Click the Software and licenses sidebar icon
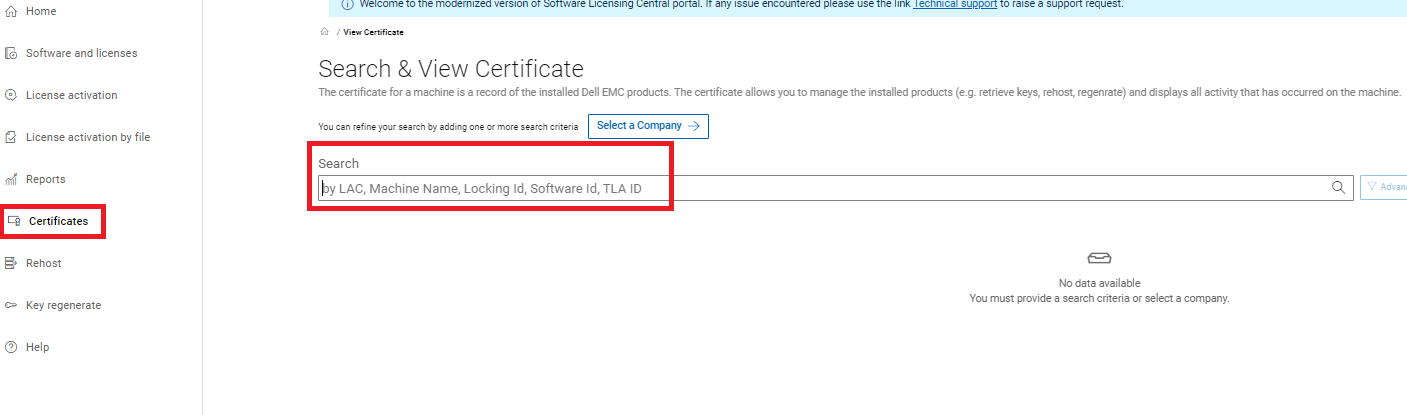This screenshot has width=1407, height=415. tap(11, 53)
